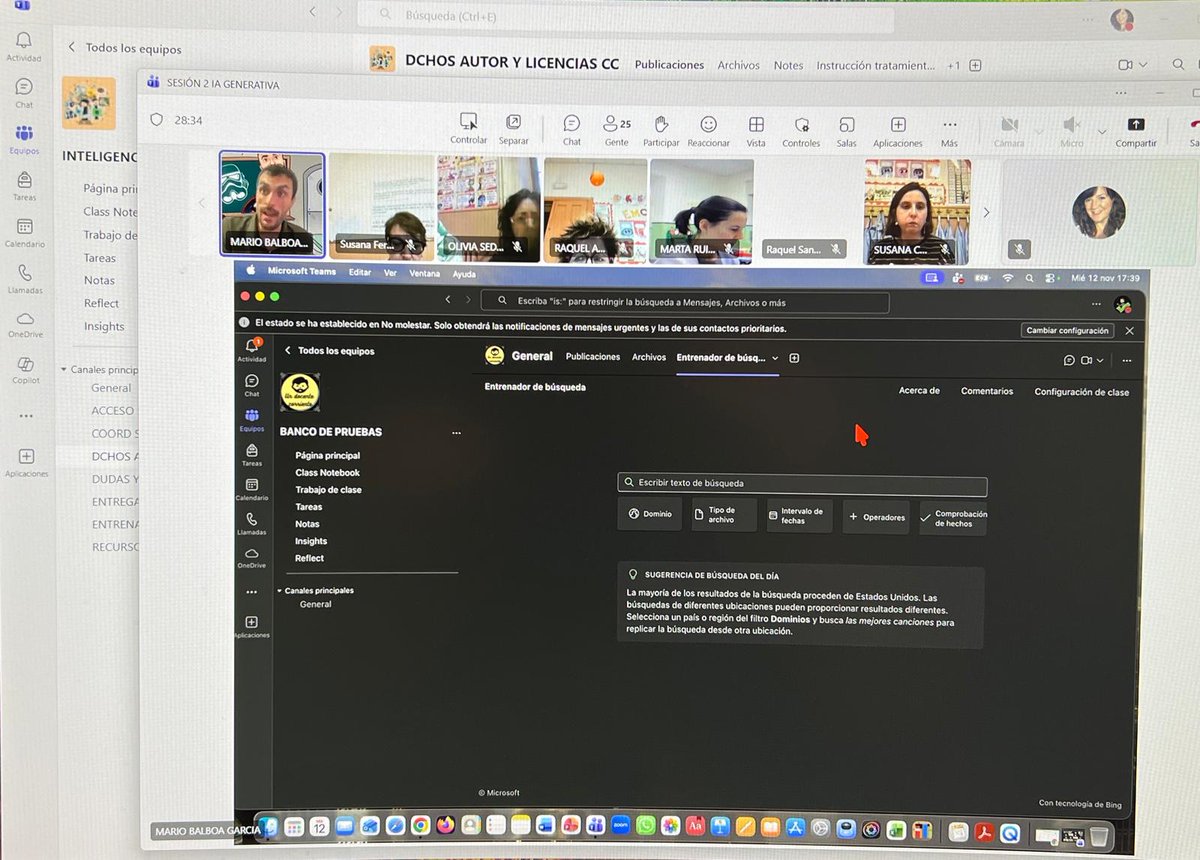Go back to Todos los equipos (outer window)
The width and height of the screenshot is (1200, 860).
coord(124,47)
